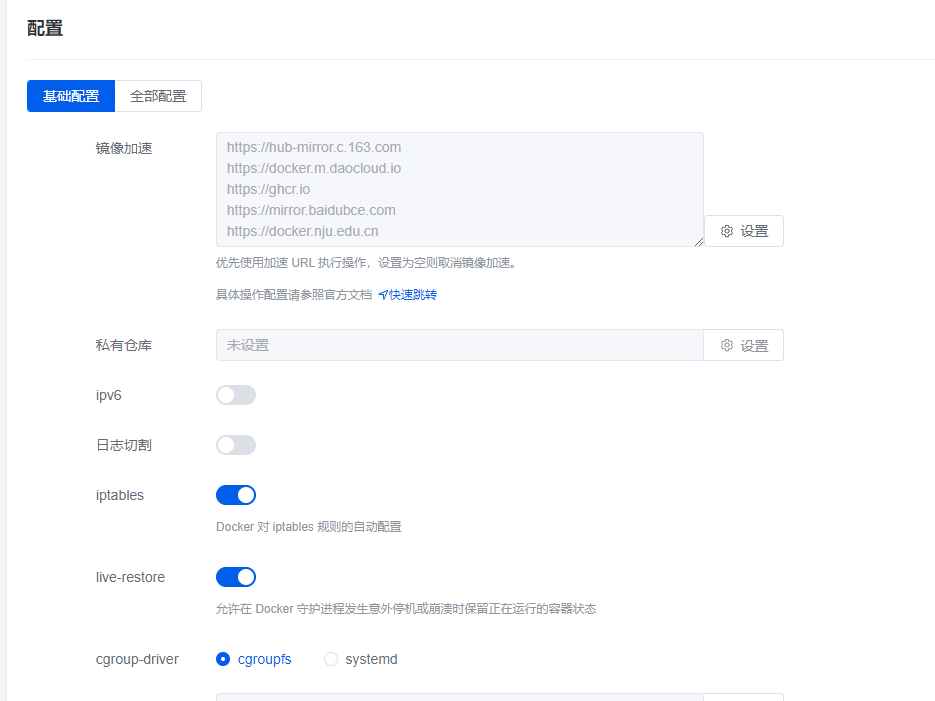935x701 pixels.
Task: Switch to the 基础配置 tab
Action: (71, 96)
